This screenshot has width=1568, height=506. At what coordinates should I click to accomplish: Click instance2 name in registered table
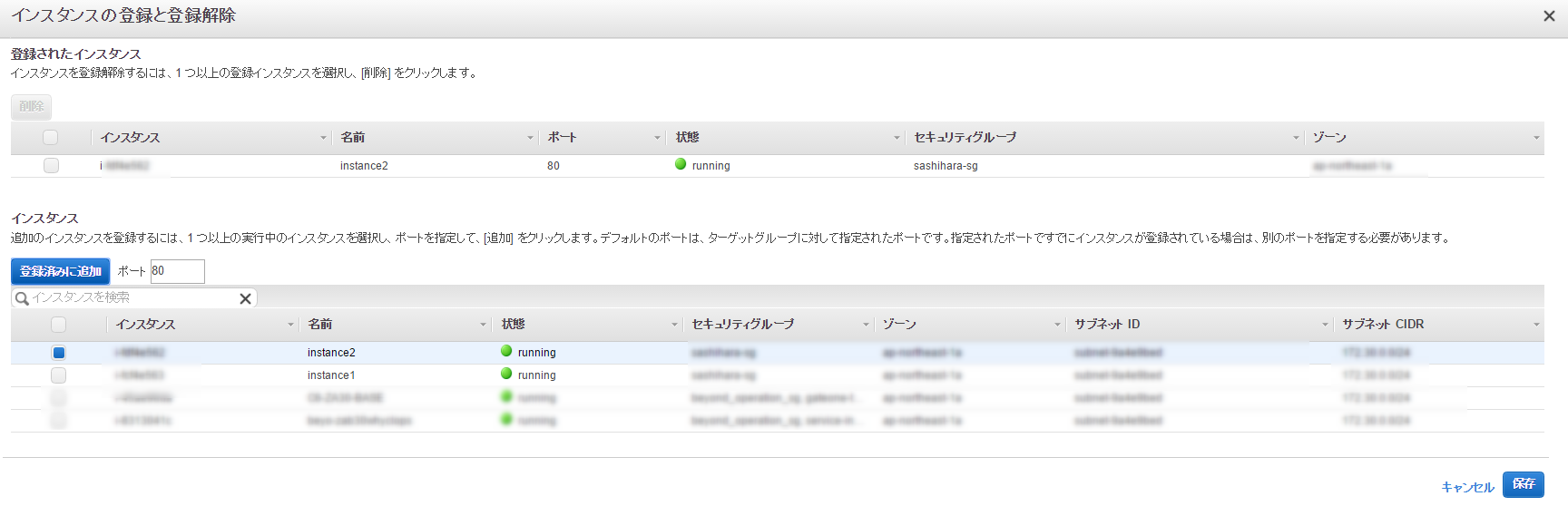[364, 166]
